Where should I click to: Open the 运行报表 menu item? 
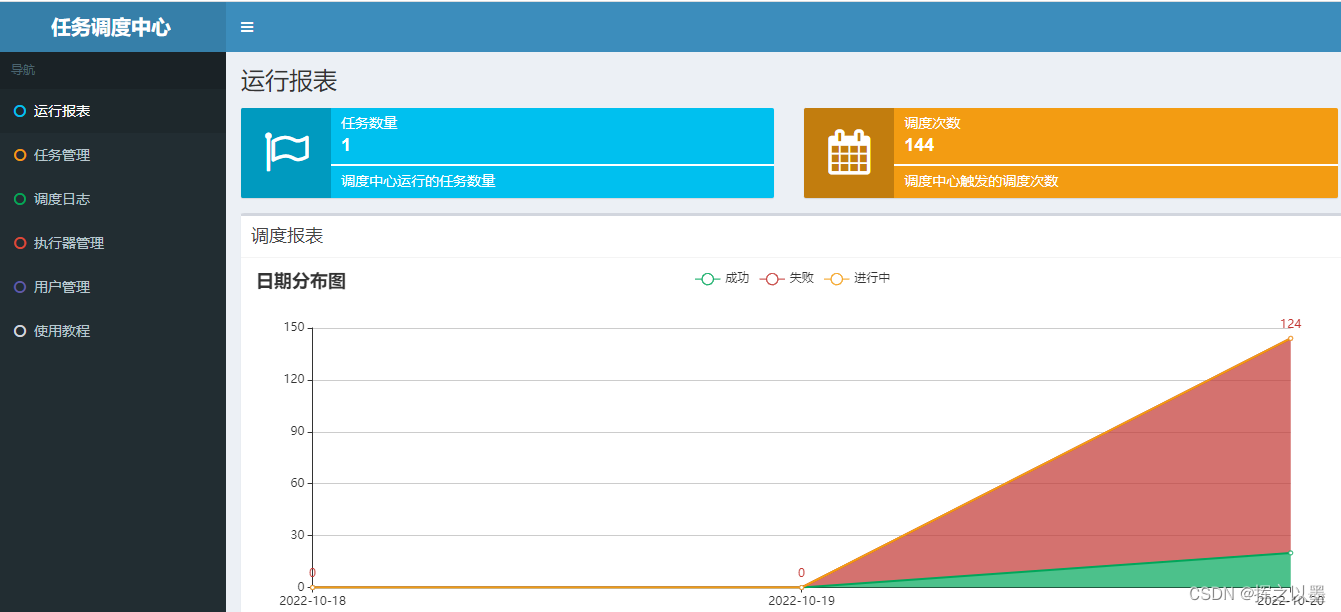pos(113,111)
